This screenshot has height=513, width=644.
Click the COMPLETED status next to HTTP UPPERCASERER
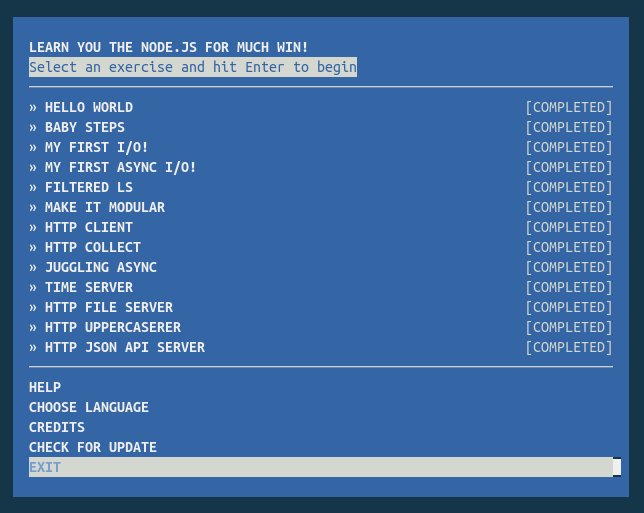click(x=569, y=327)
